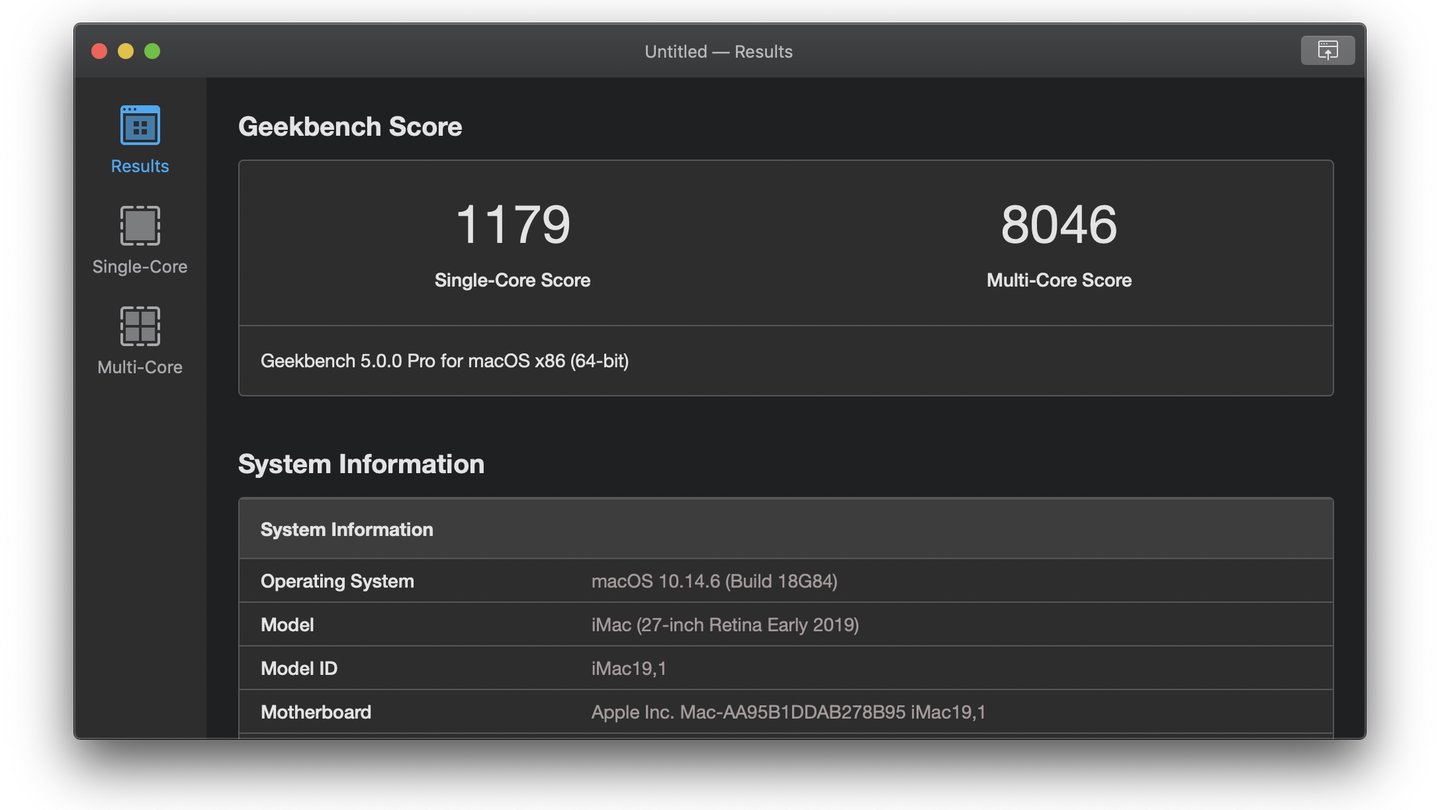The height and width of the screenshot is (810, 1440).
Task: Click the Multi-Core Score caption
Action: tap(1059, 280)
